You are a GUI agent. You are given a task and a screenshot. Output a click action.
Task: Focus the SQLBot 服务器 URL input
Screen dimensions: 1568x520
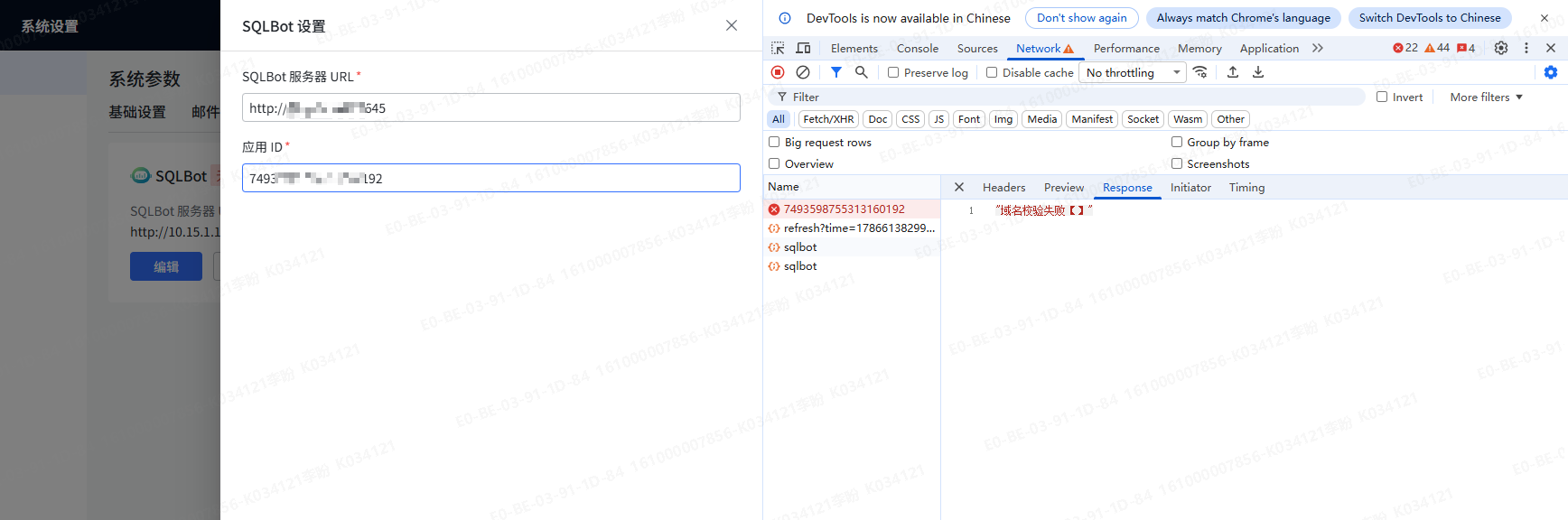pyautogui.click(x=491, y=107)
